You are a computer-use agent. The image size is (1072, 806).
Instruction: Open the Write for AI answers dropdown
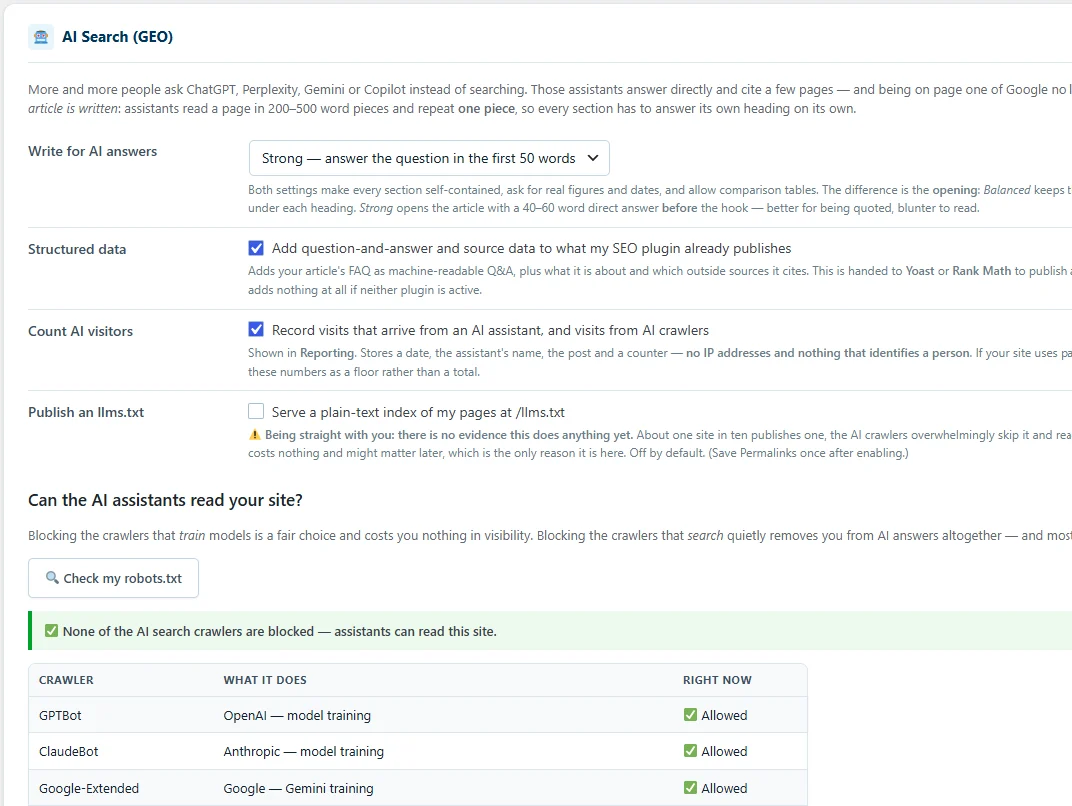[429, 159]
